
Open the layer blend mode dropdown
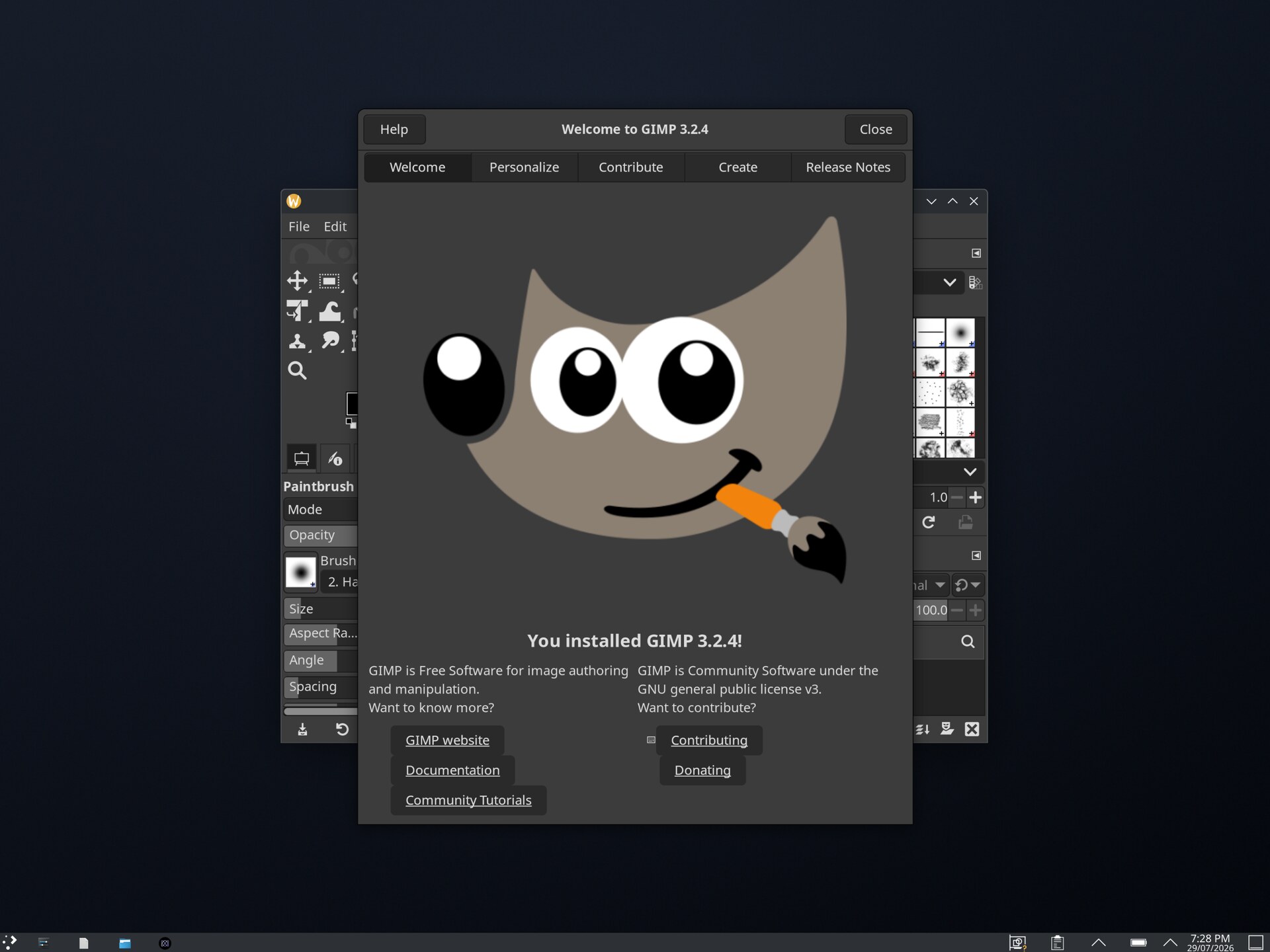pos(931,585)
